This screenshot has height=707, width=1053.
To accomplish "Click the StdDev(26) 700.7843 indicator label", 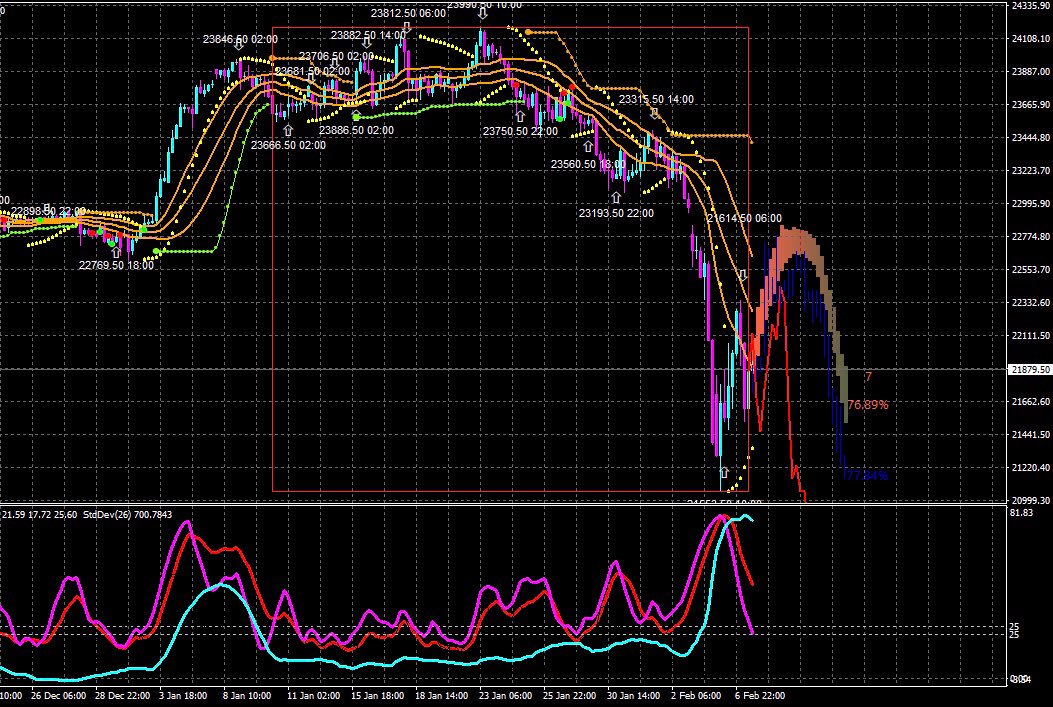I will [x=127, y=515].
